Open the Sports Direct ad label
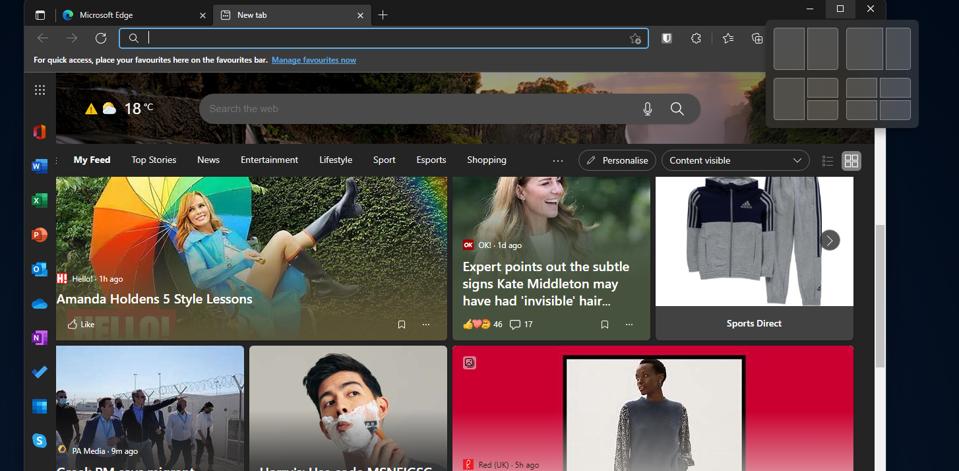959x471 pixels. (x=754, y=324)
